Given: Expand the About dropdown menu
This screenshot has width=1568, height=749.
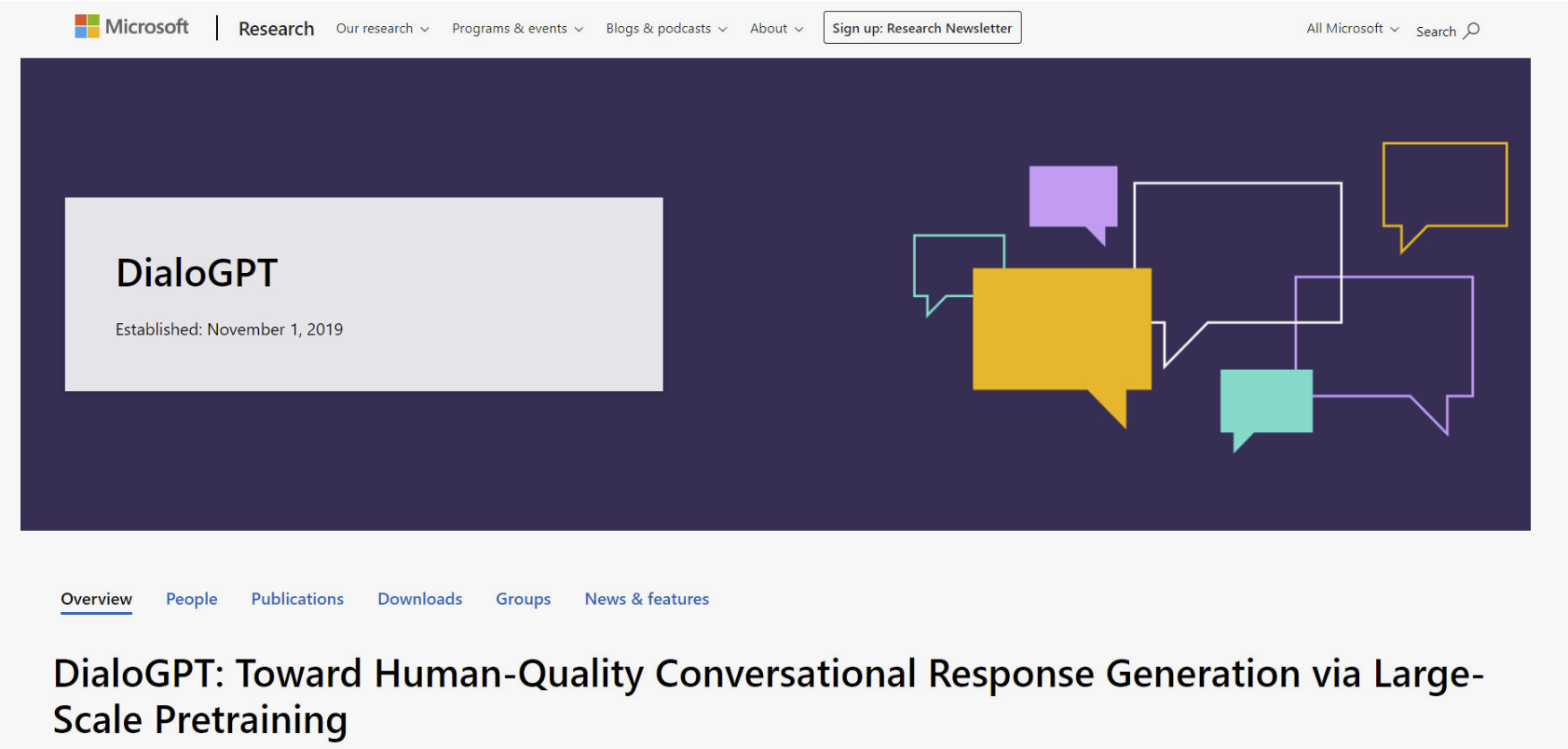Looking at the screenshot, I should 776,29.
